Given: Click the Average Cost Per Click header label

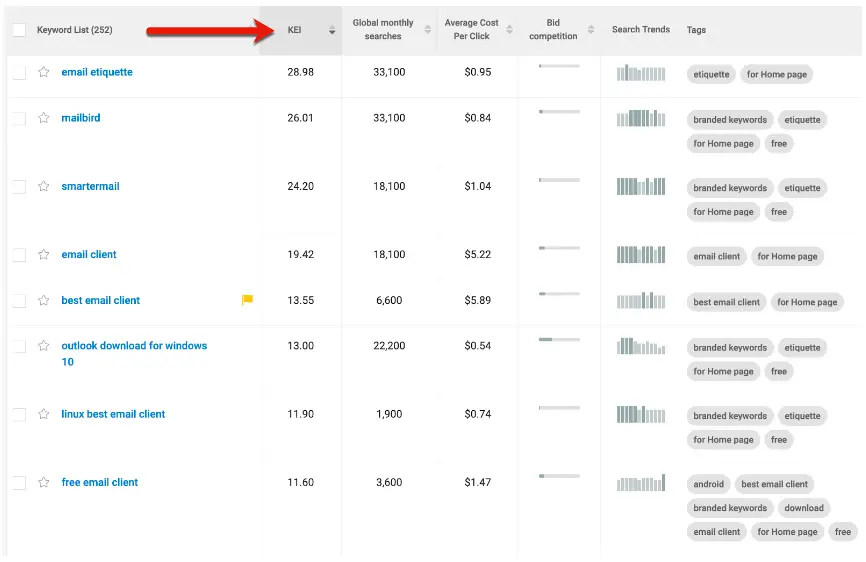Looking at the screenshot, I should 471,29.
